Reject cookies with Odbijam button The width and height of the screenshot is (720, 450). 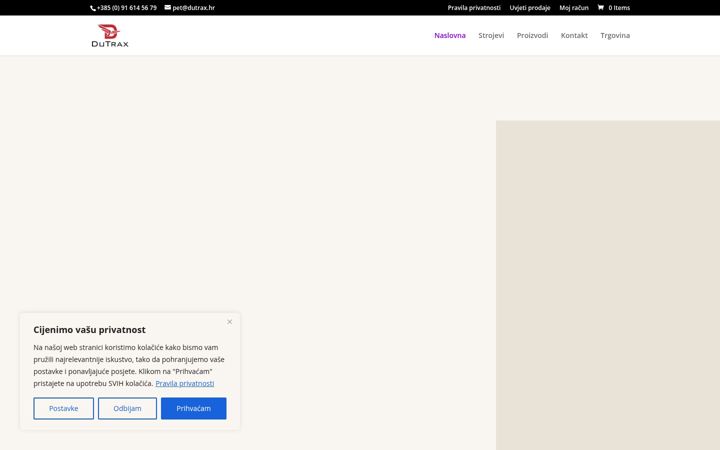(x=127, y=408)
